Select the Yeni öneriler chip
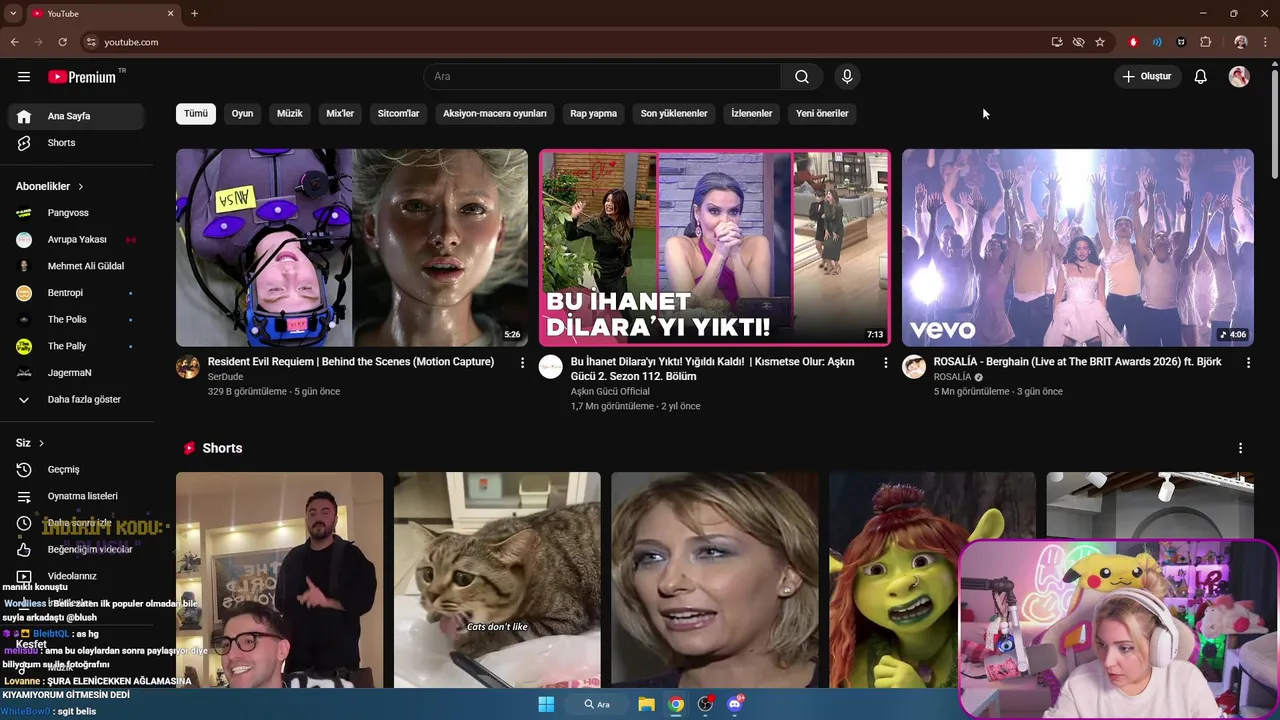1280x720 pixels. point(822,114)
